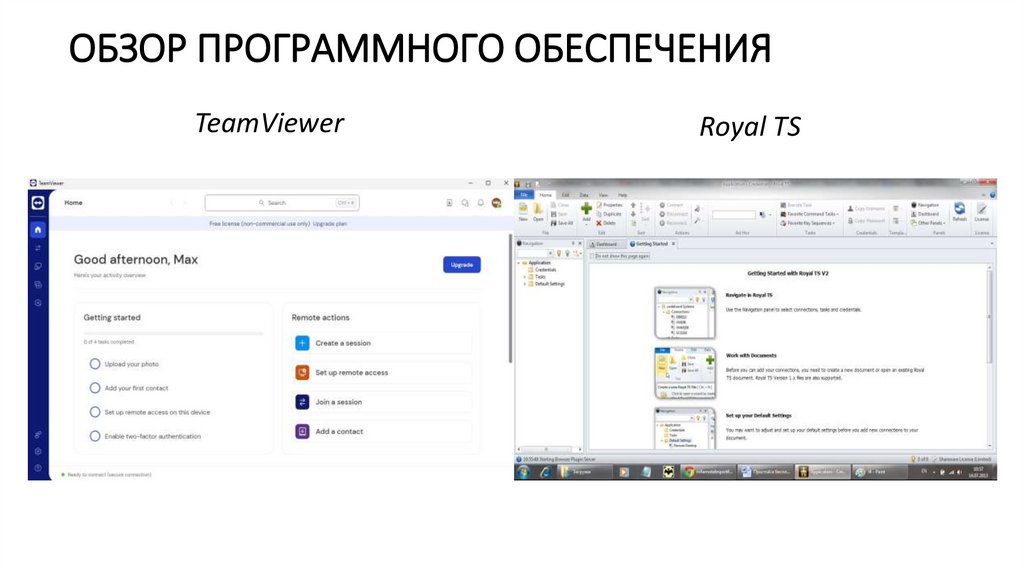Click the License icon in Royal TS ribbon
The image size is (1024, 574).
tap(982, 209)
